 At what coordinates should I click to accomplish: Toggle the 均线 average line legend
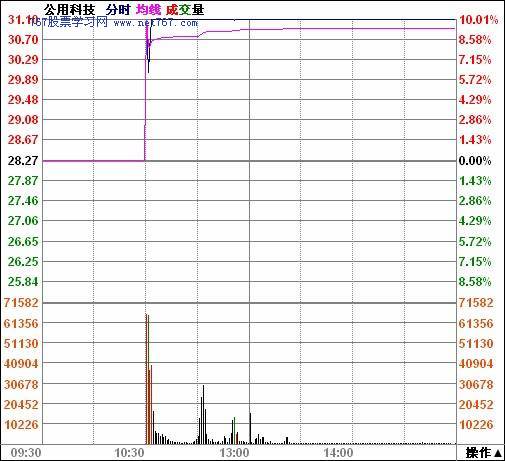pos(148,10)
